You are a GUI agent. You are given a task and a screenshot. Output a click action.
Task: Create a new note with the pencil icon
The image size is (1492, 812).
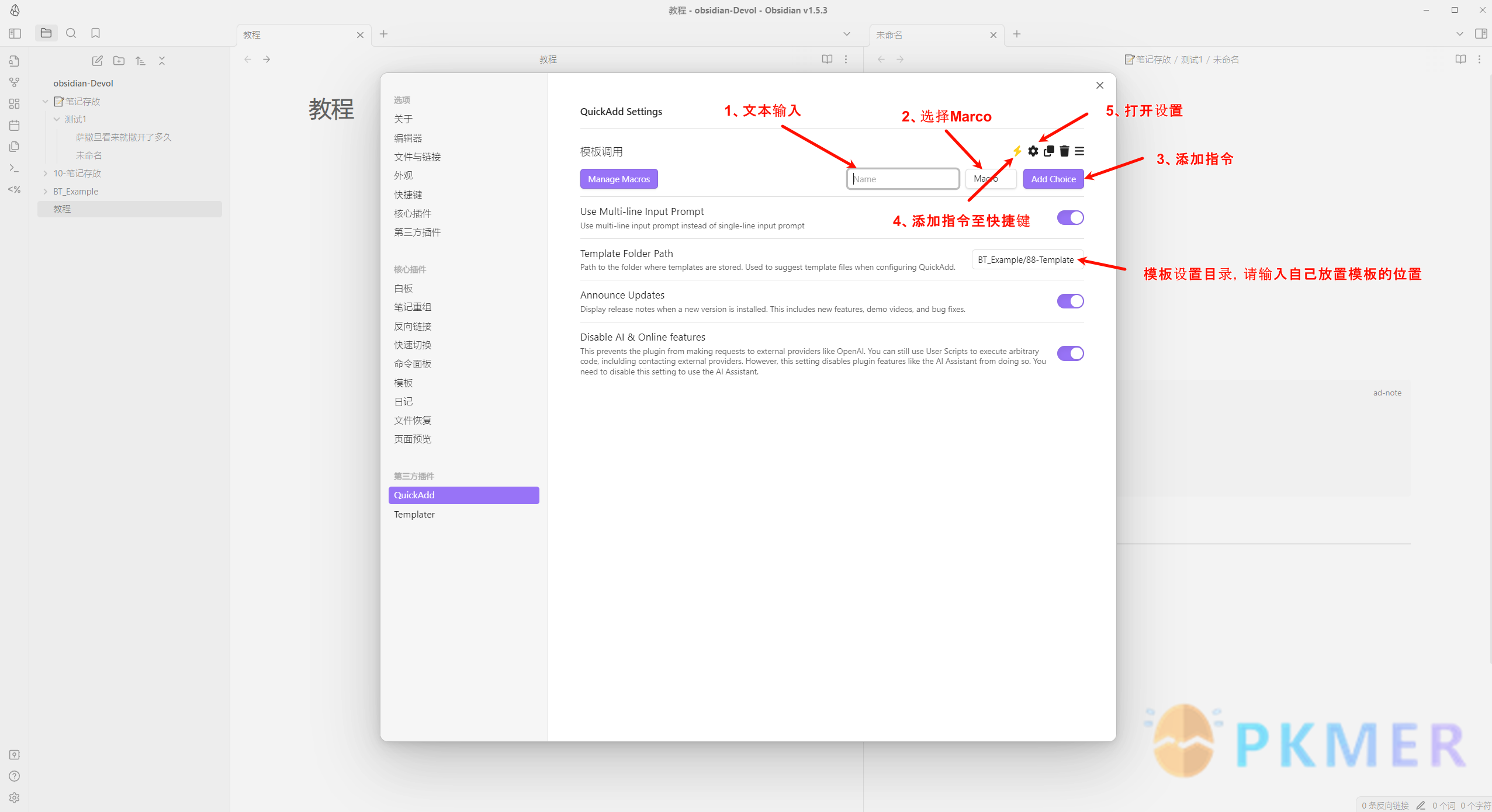(97, 61)
